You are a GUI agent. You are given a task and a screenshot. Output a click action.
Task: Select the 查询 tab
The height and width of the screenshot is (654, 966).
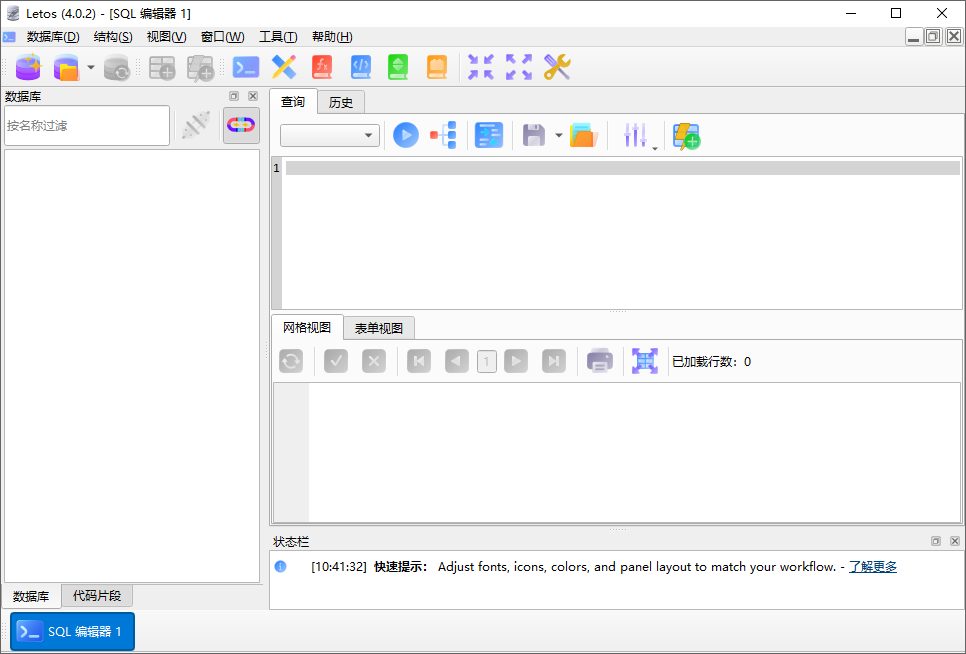[x=293, y=102]
